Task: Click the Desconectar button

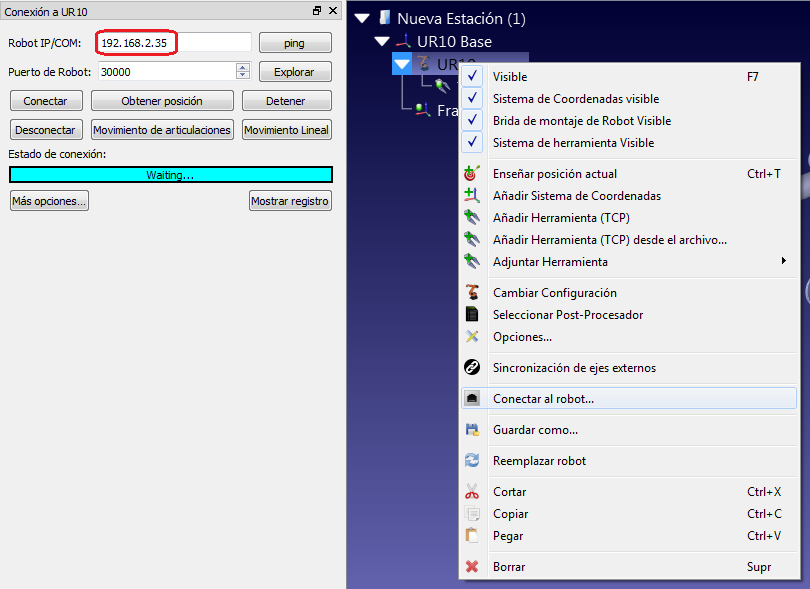Action: point(46,130)
